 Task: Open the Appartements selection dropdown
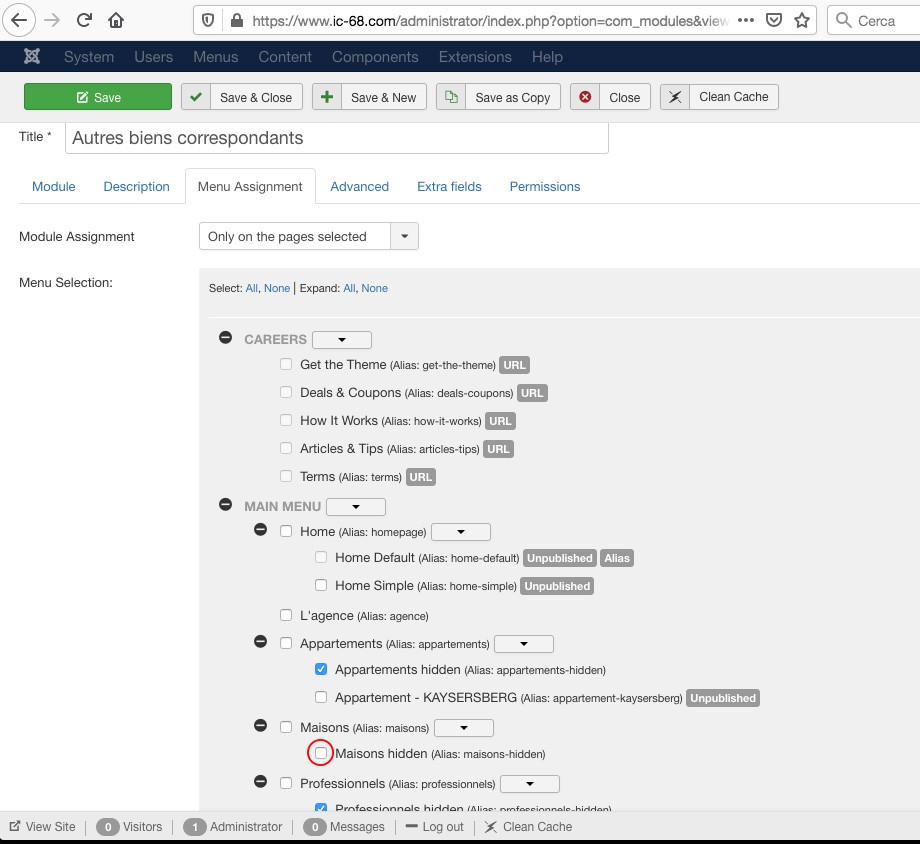[524, 644]
